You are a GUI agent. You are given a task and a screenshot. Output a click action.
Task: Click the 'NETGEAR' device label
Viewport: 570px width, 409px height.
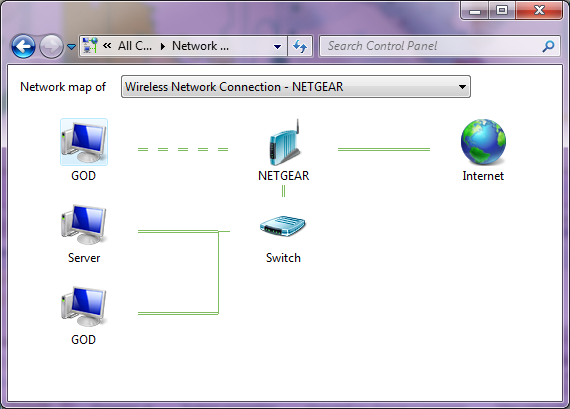[x=284, y=176]
